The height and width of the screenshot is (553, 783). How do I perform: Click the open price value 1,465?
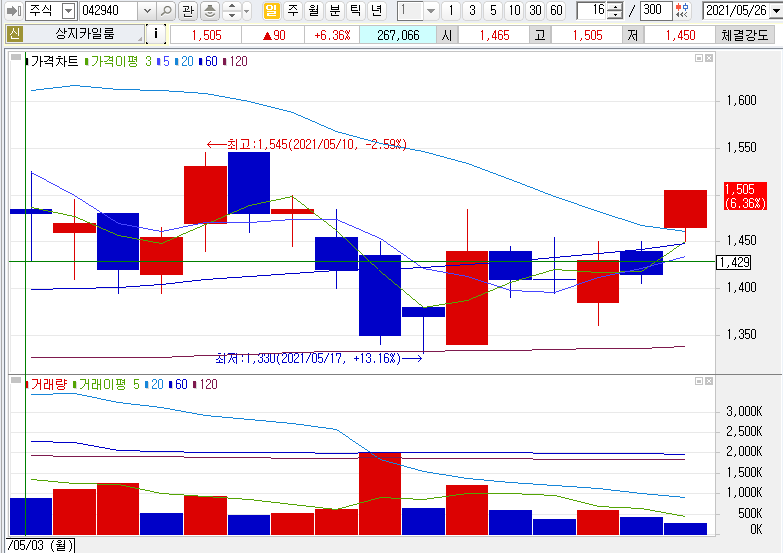[x=494, y=35]
